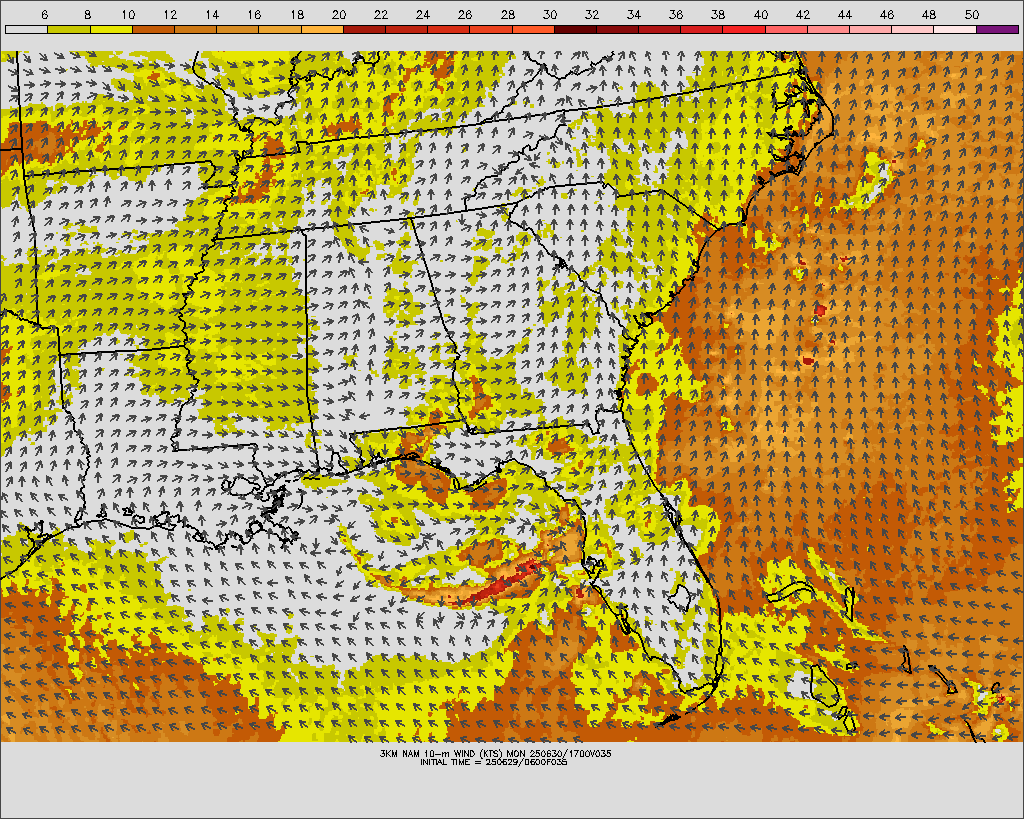Select the legend label '16'

pyautogui.click(x=254, y=14)
